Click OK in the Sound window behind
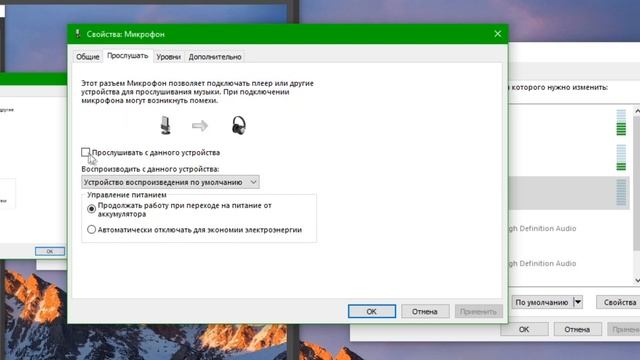 [524, 329]
